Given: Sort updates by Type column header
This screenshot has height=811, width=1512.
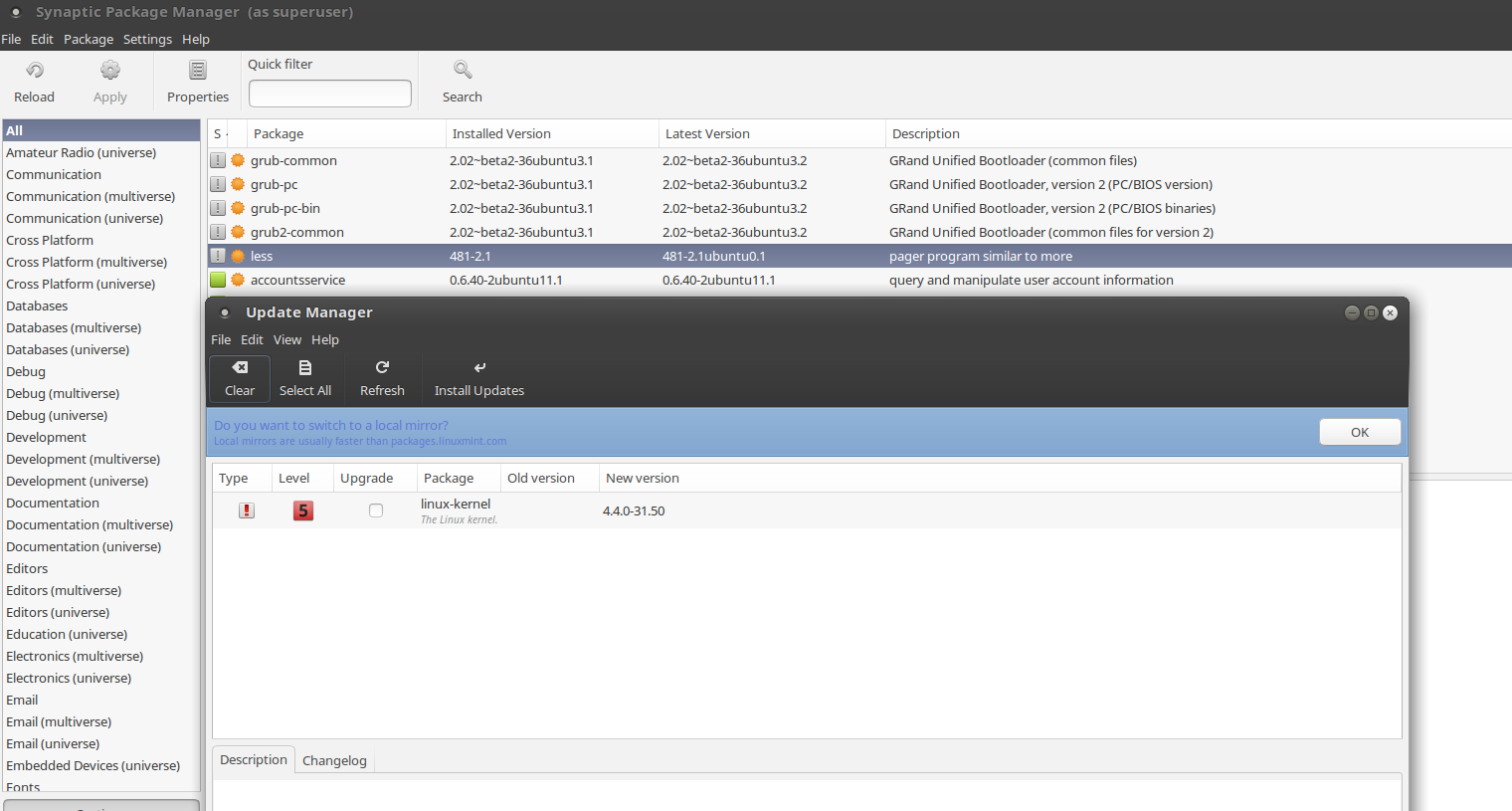Looking at the screenshot, I should tap(242, 478).
